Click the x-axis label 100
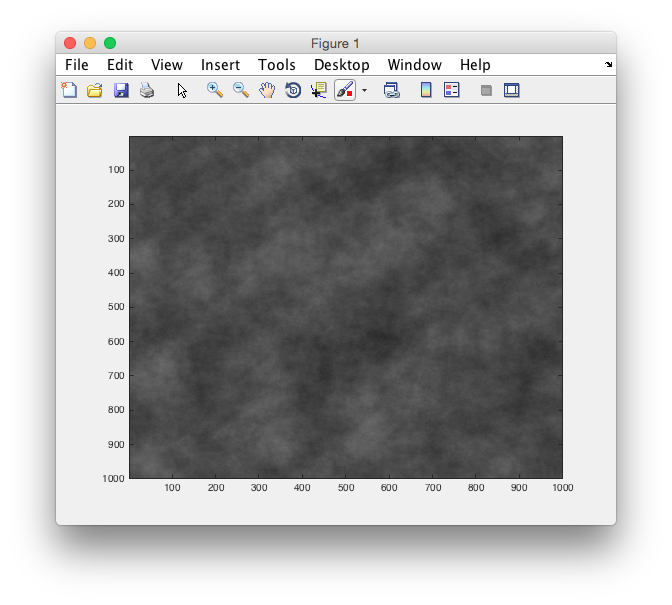Image resolution: width=672 pixels, height=605 pixels. 172,488
